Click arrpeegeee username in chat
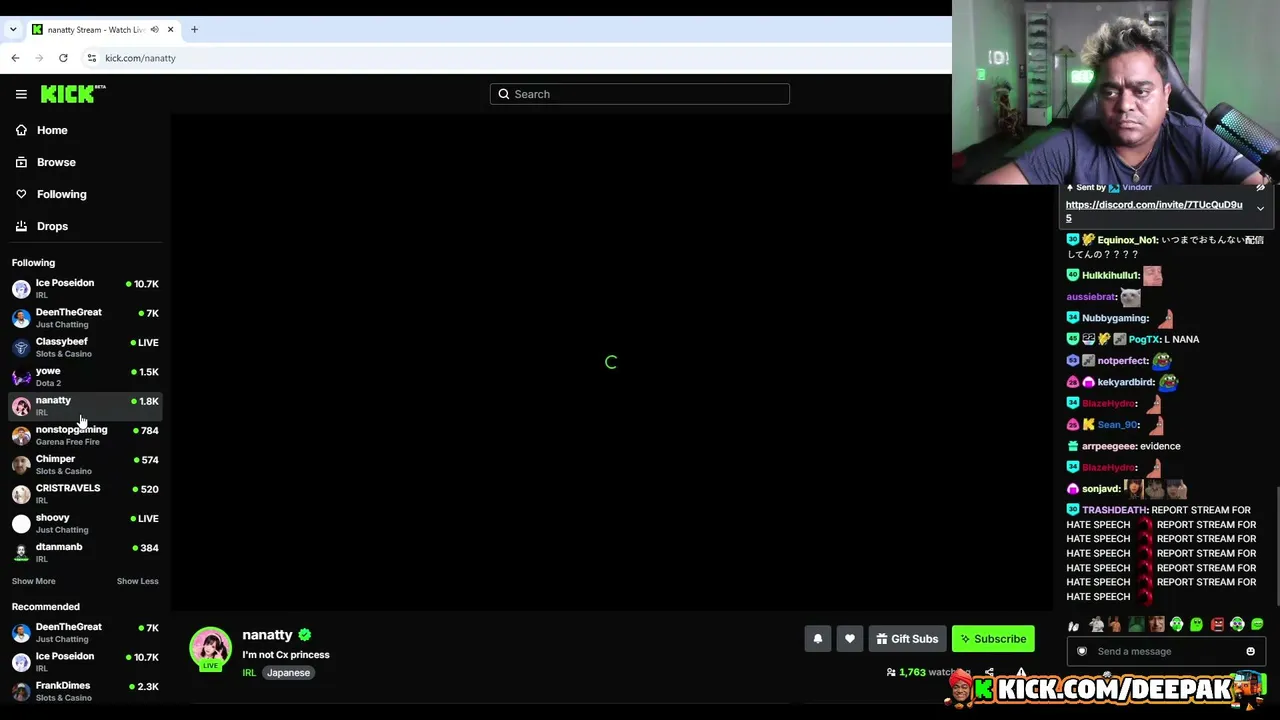 click(x=1109, y=446)
